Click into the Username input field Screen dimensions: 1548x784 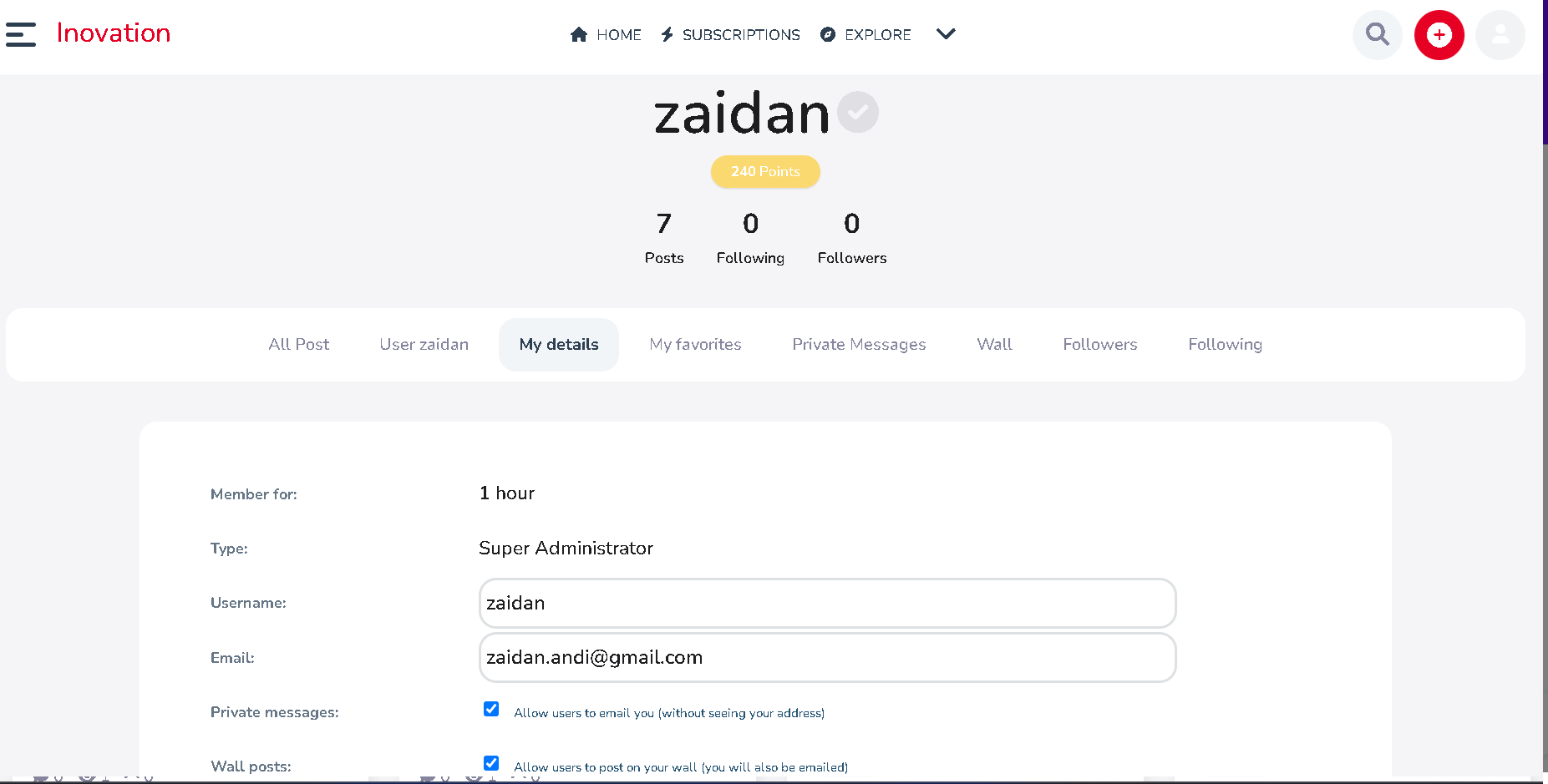[827, 603]
